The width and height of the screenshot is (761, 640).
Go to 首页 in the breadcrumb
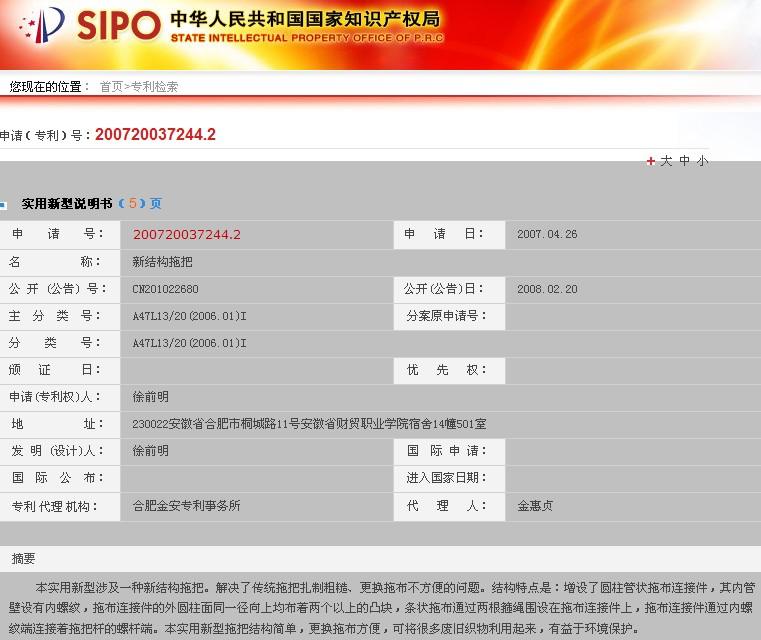110,87
